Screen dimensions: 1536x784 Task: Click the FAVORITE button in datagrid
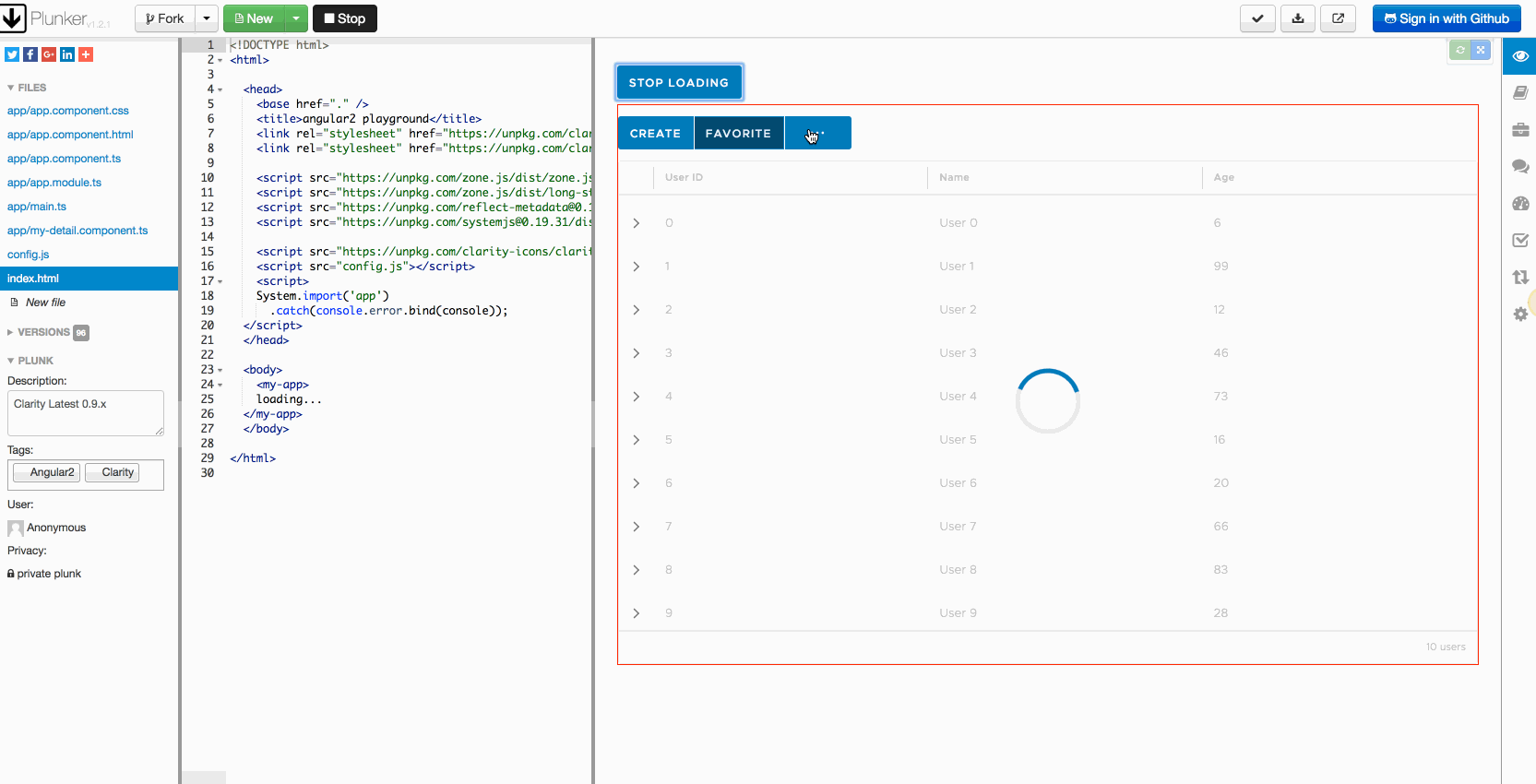pyautogui.click(x=738, y=133)
